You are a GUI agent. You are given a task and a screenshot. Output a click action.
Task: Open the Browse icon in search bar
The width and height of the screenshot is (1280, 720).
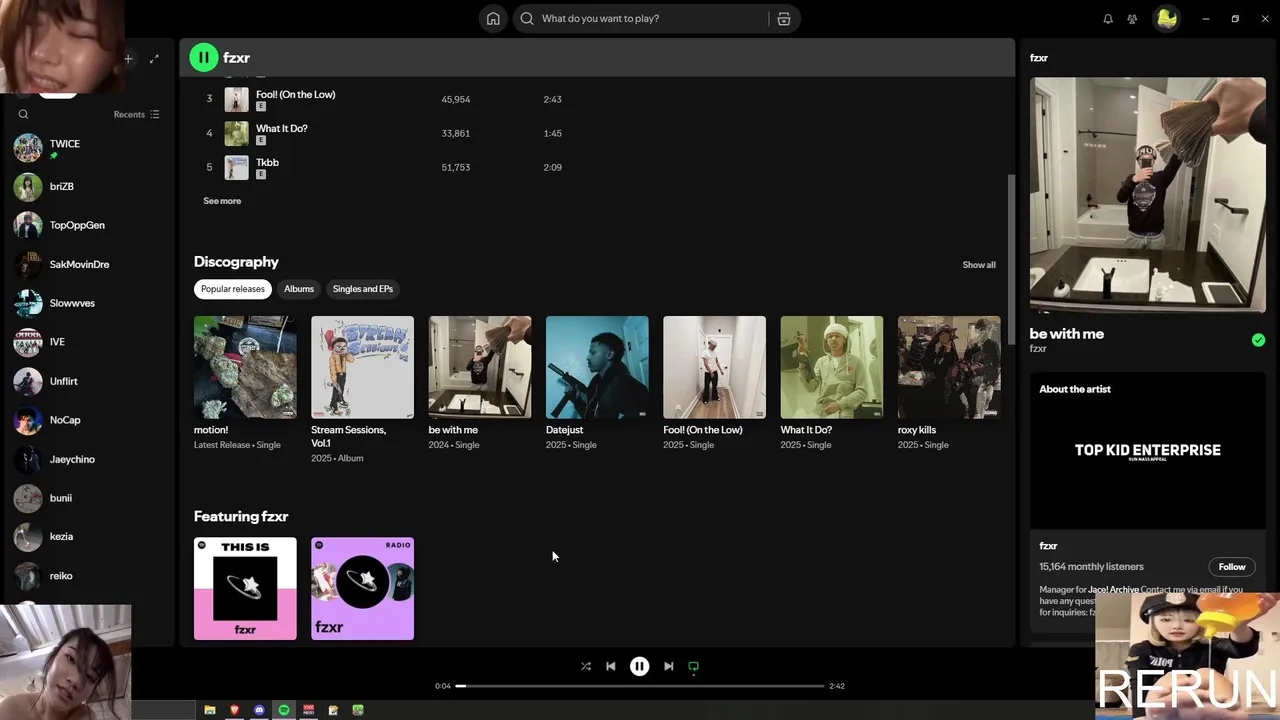(784, 18)
